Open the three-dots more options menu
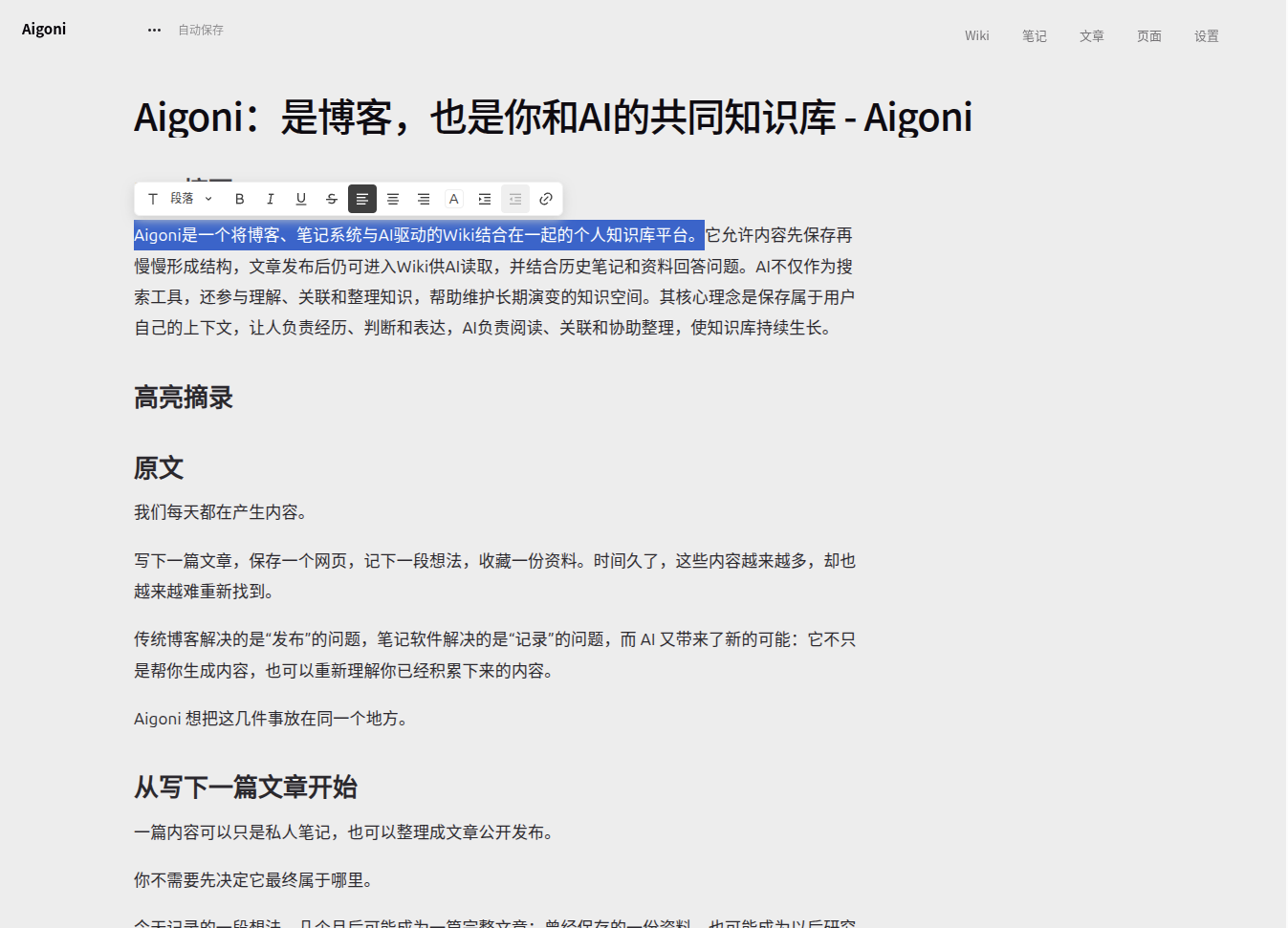Screen dimensions: 1288x928 [x=154, y=31]
